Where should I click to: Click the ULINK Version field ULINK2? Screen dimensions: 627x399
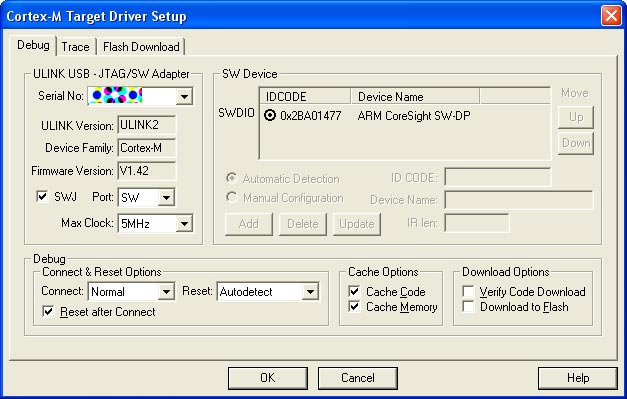point(147,125)
